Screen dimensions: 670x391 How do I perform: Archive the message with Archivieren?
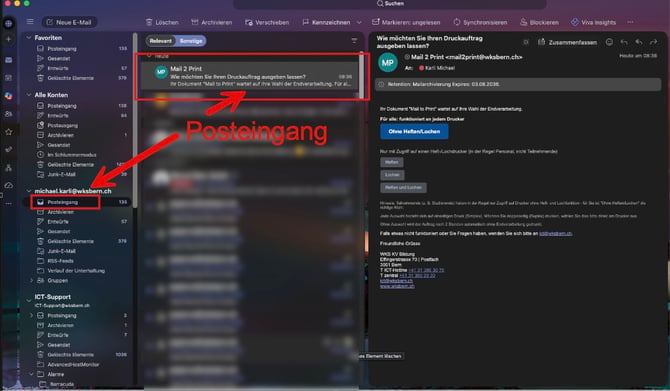212,22
